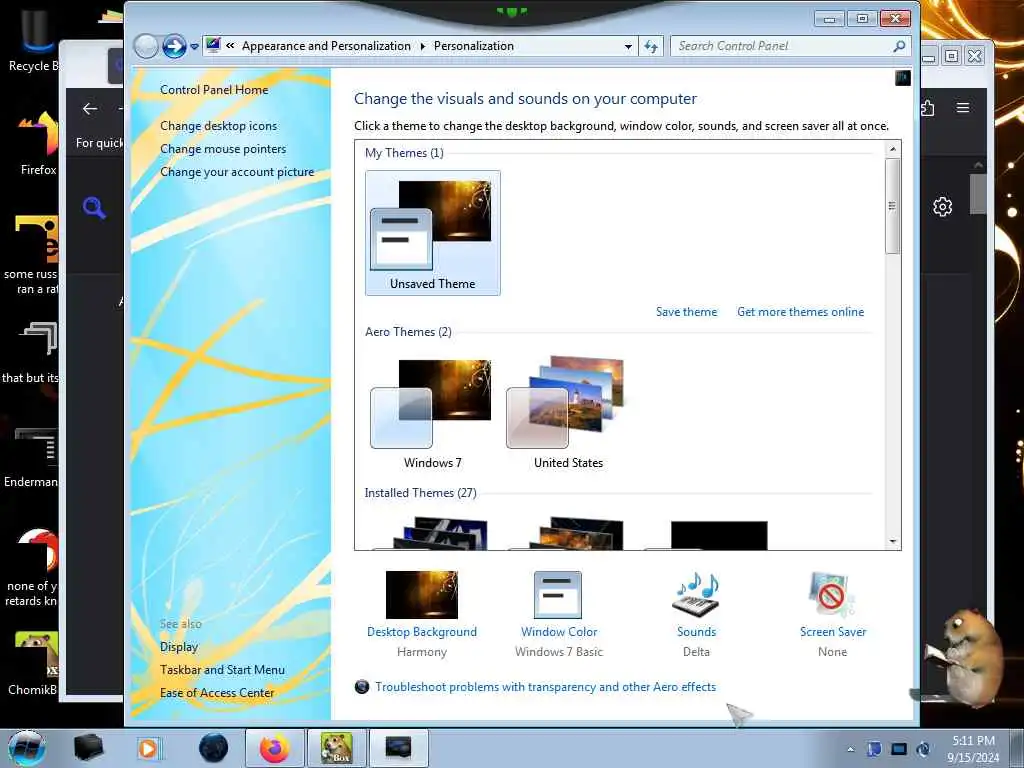This screenshot has height=768, width=1024.
Task: Click the Windows Start orb
Action: point(27,748)
